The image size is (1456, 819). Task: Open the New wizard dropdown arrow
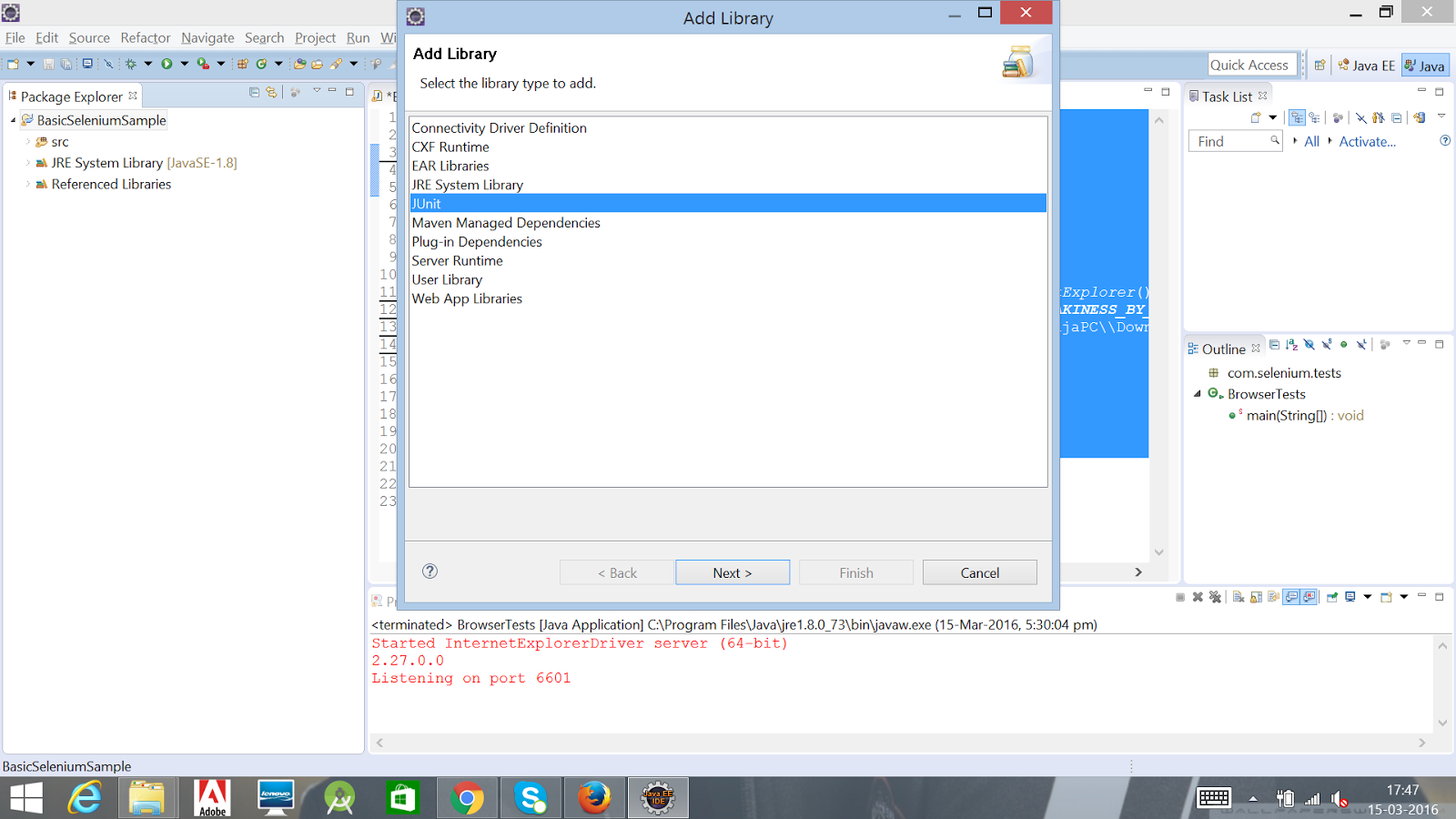point(30,64)
